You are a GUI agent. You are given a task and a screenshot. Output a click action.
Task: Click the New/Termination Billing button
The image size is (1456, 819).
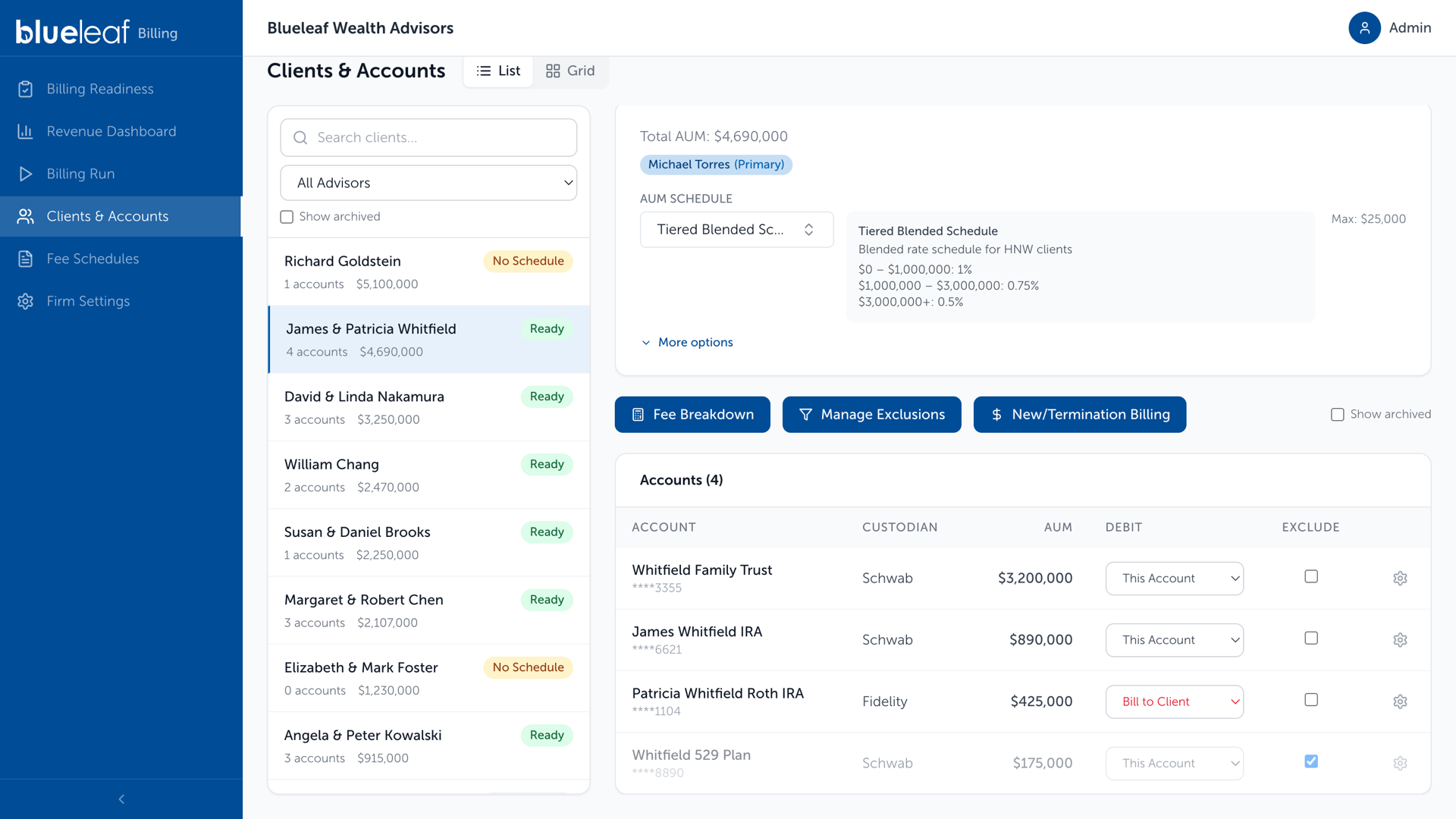[1080, 415]
